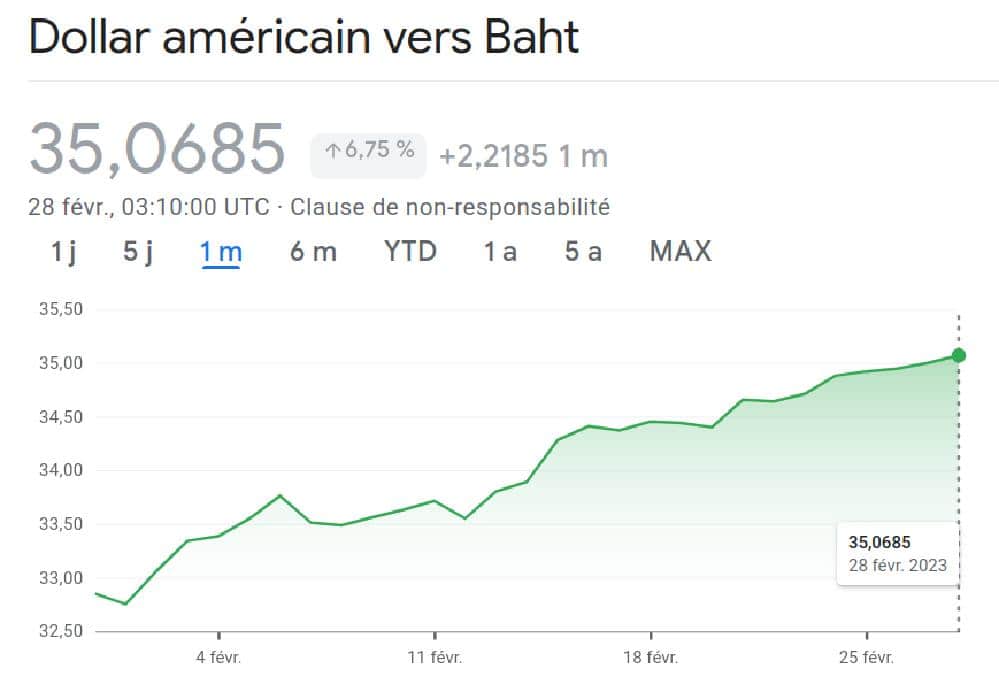This screenshot has height=692, width=999.
Task: Select the green endpoint marker on the chart
Action: click(x=958, y=354)
